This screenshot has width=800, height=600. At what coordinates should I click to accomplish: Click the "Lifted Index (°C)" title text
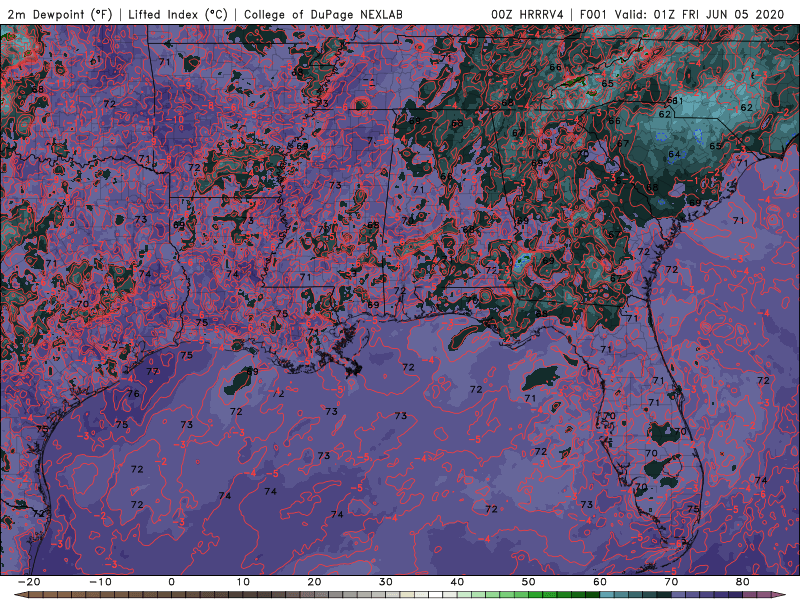pyautogui.click(x=178, y=15)
